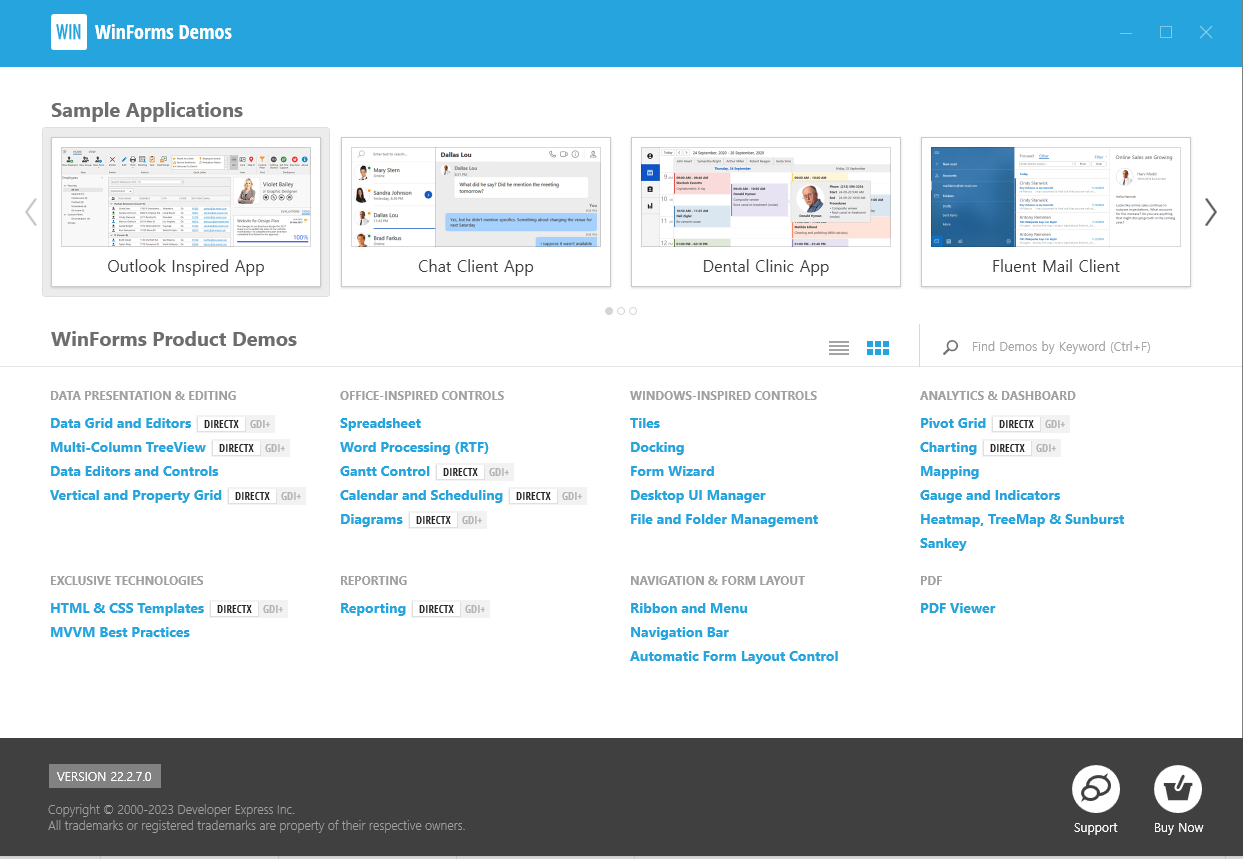Open Docking demo
Screen dimensions: 1243x859
pyautogui.click(x=657, y=447)
